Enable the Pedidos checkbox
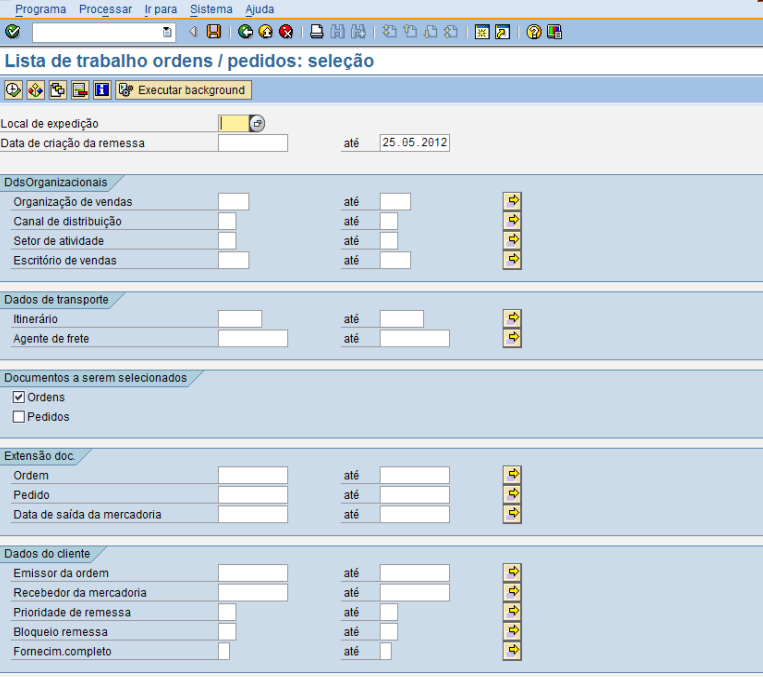The width and height of the screenshot is (763, 677). point(19,417)
